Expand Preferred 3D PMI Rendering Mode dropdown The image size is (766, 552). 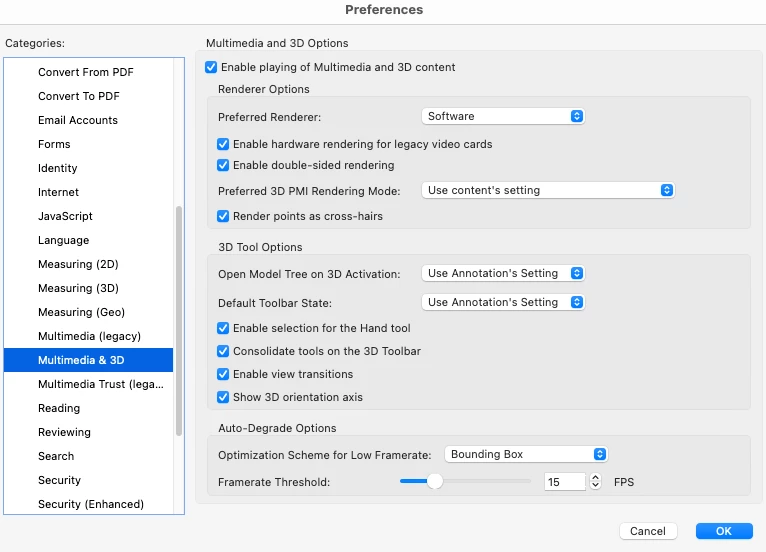click(548, 190)
